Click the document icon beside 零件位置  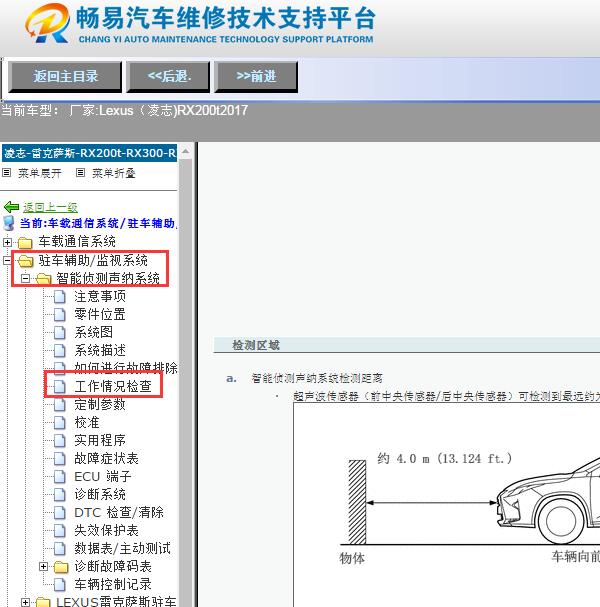60,314
